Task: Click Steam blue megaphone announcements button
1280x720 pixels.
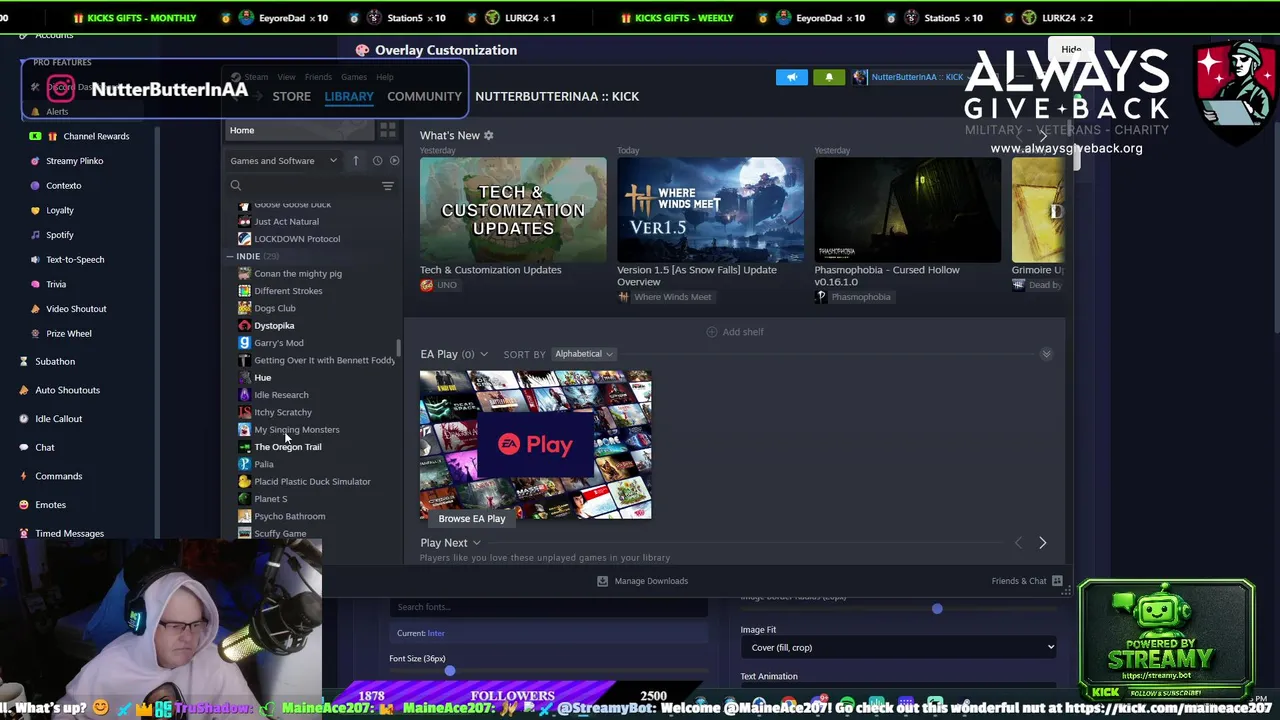Action: (791, 77)
